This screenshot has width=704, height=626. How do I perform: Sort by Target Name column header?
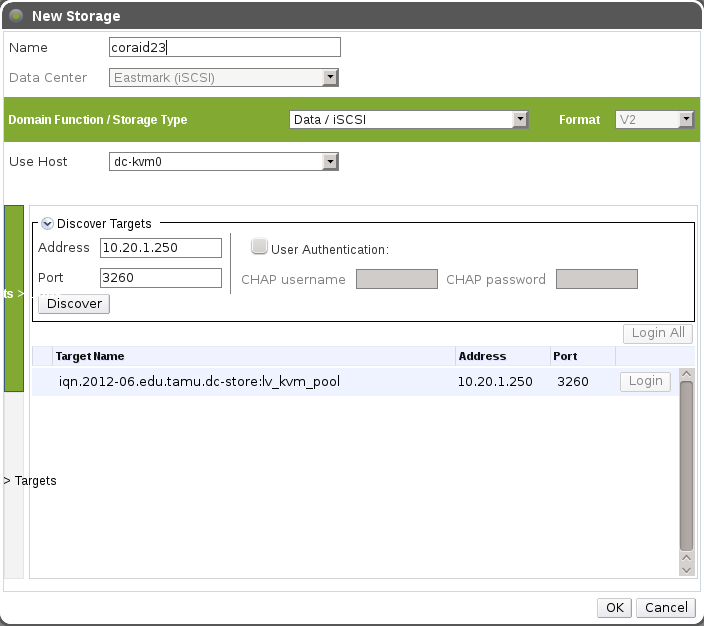pos(90,356)
